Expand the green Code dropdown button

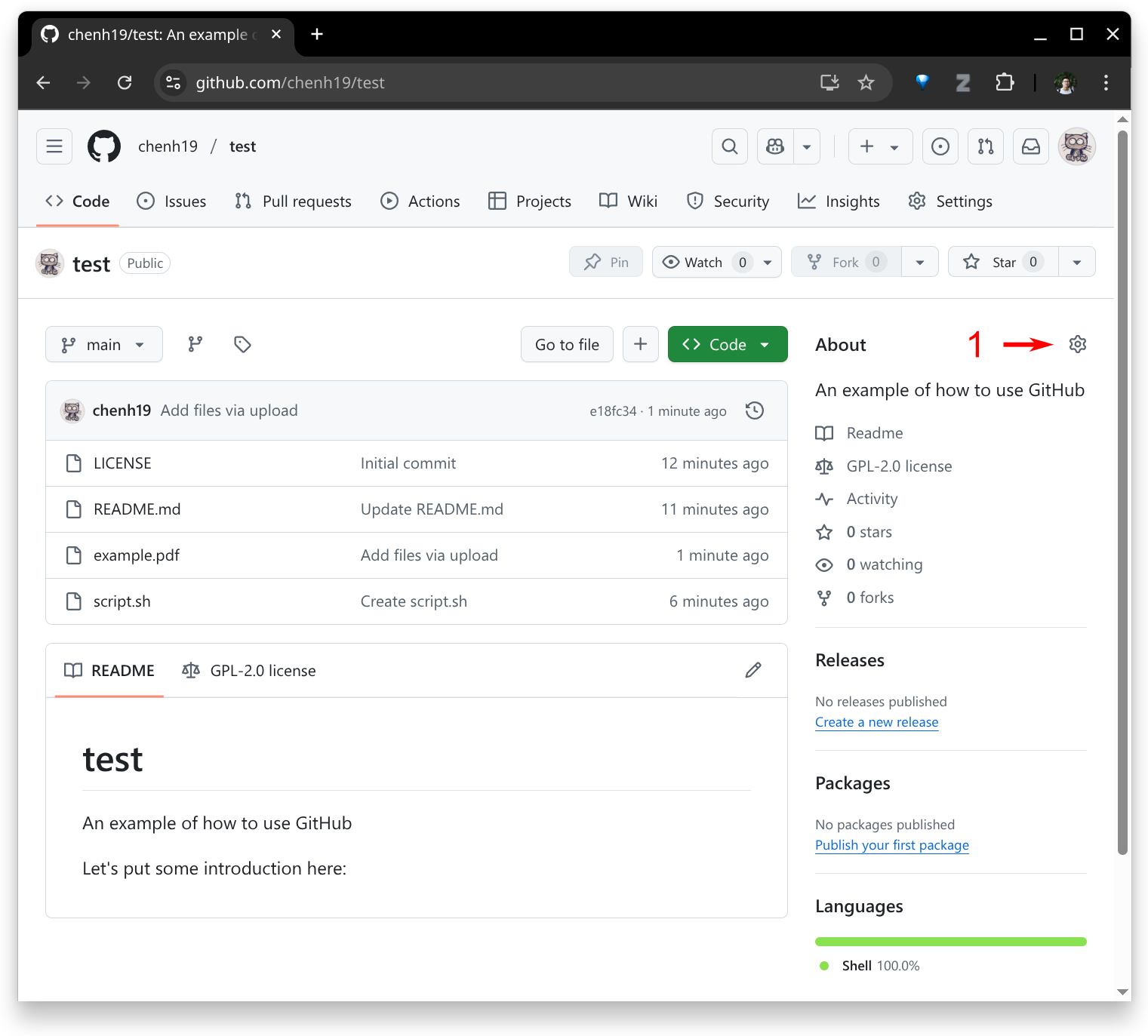point(728,344)
